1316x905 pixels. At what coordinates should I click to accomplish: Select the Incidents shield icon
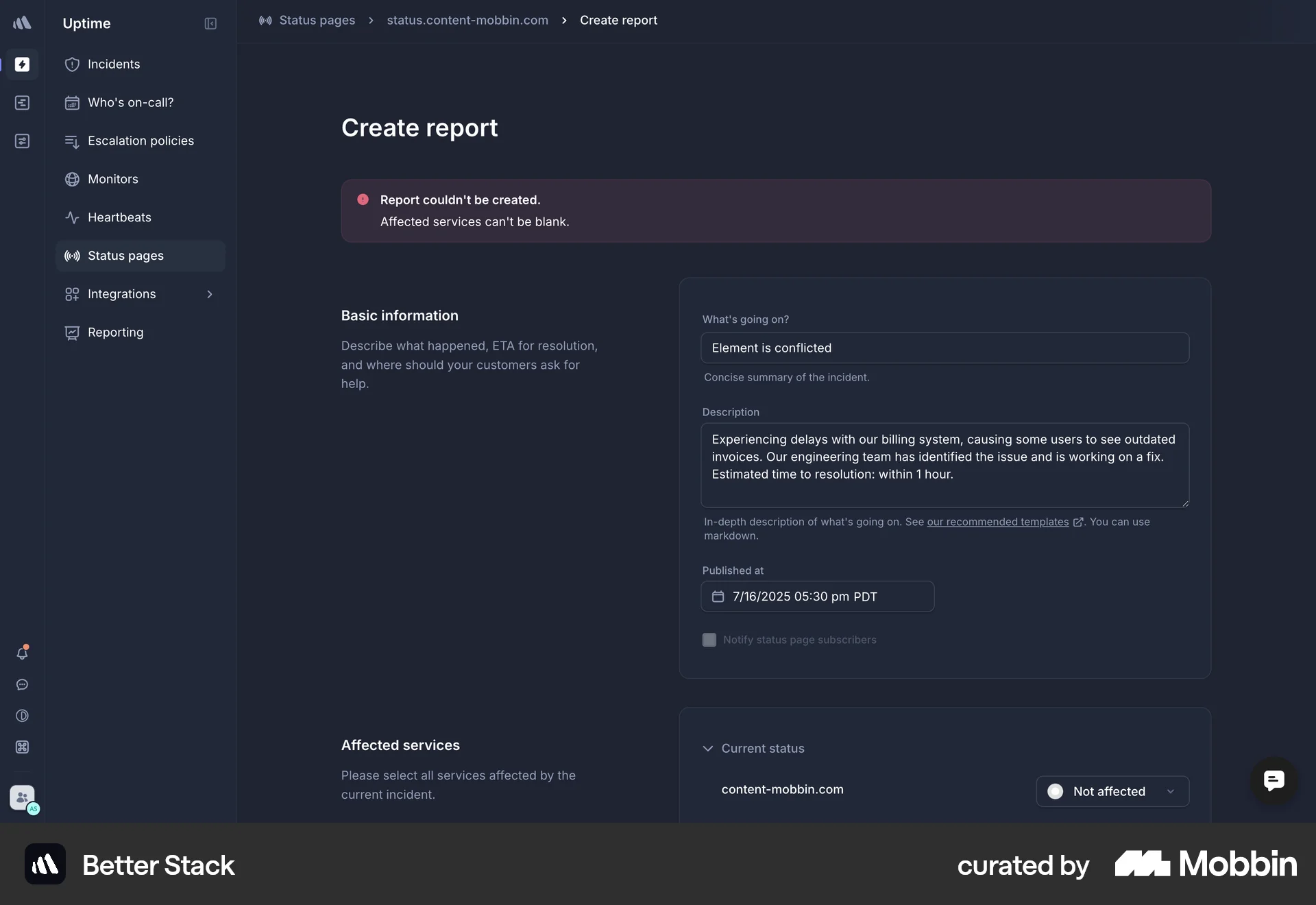tap(72, 64)
